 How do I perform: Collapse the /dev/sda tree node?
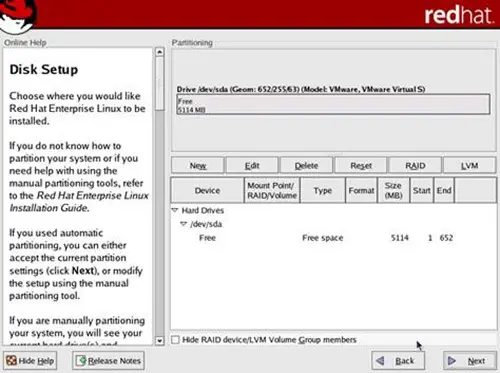click(x=183, y=224)
